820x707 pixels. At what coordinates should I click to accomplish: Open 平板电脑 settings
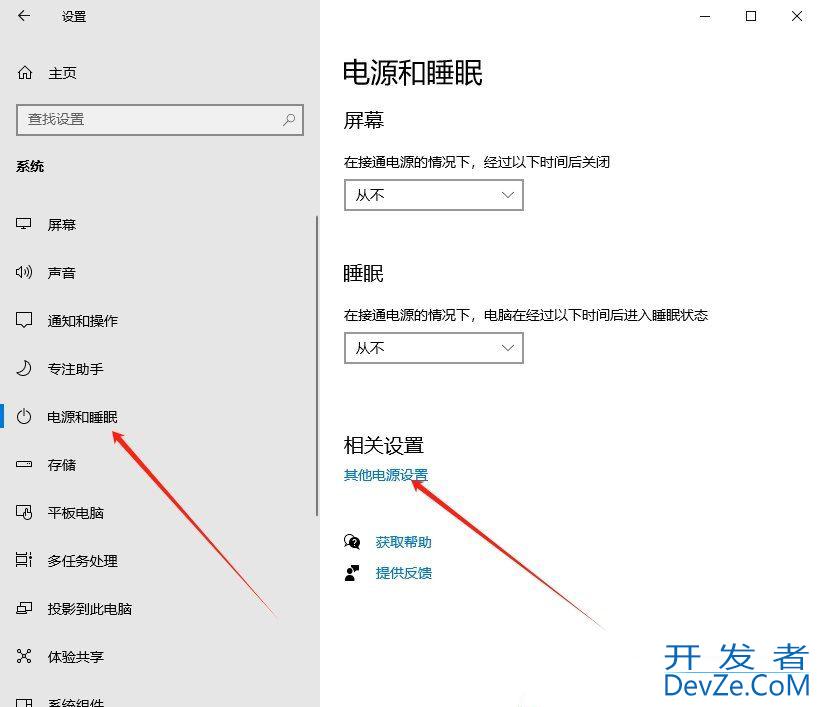pyautogui.click(x=76, y=512)
